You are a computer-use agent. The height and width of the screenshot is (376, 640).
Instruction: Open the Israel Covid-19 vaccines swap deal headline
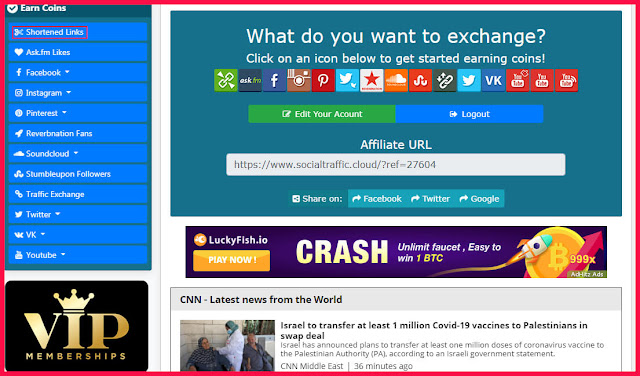pyautogui.click(x=434, y=330)
